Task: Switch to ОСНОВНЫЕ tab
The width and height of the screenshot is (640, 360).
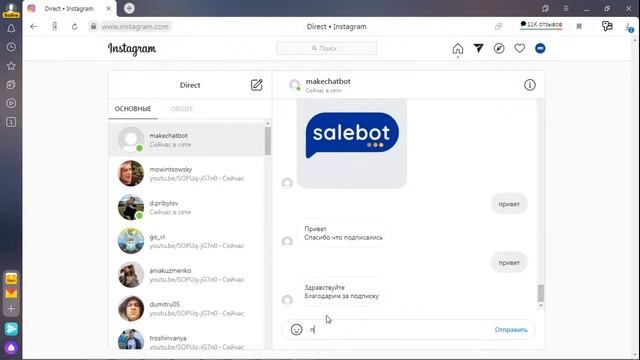Action: pyautogui.click(x=133, y=109)
